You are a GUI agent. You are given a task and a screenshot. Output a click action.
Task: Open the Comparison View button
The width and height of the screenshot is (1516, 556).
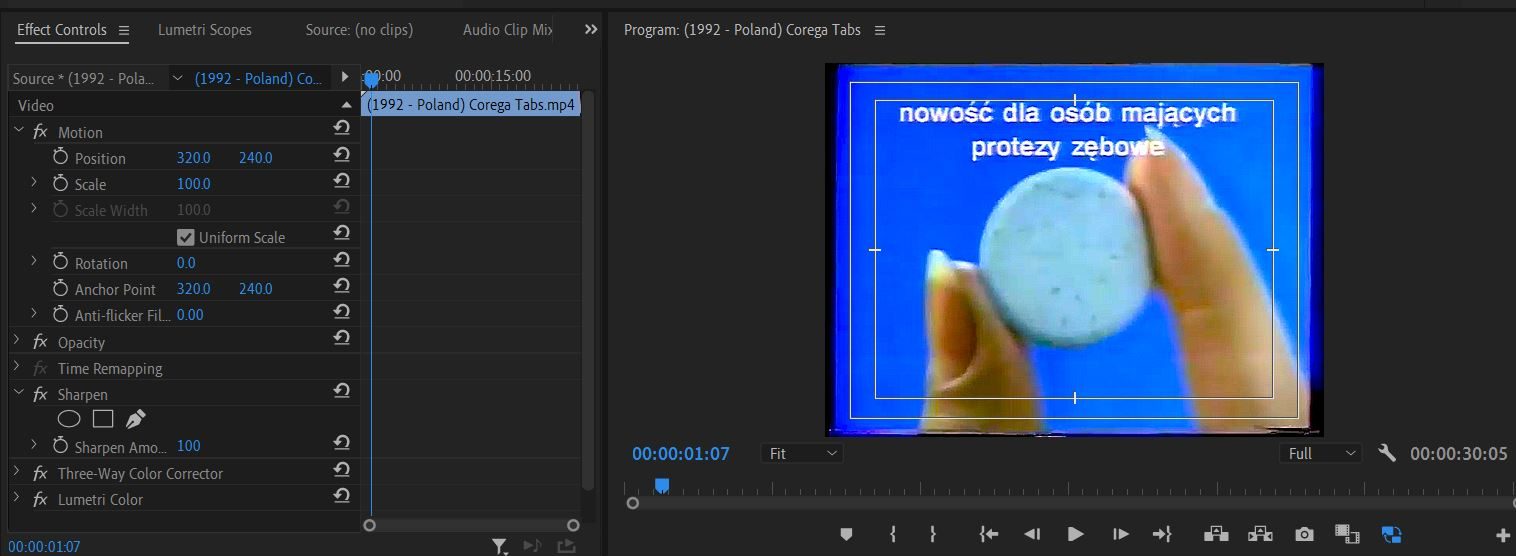1347,534
